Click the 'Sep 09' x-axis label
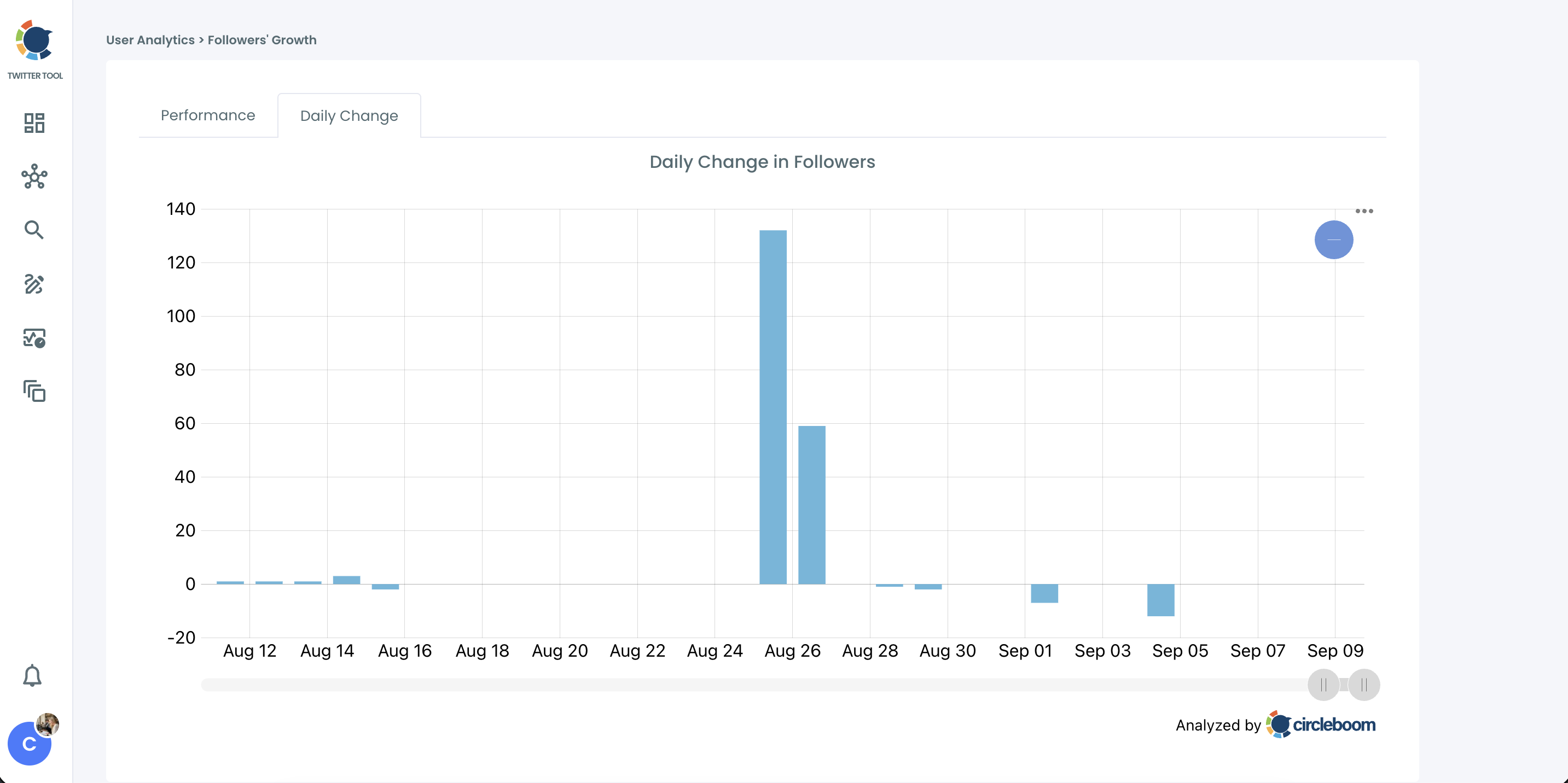This screenshot has width=1568, height=783. 1335,651
